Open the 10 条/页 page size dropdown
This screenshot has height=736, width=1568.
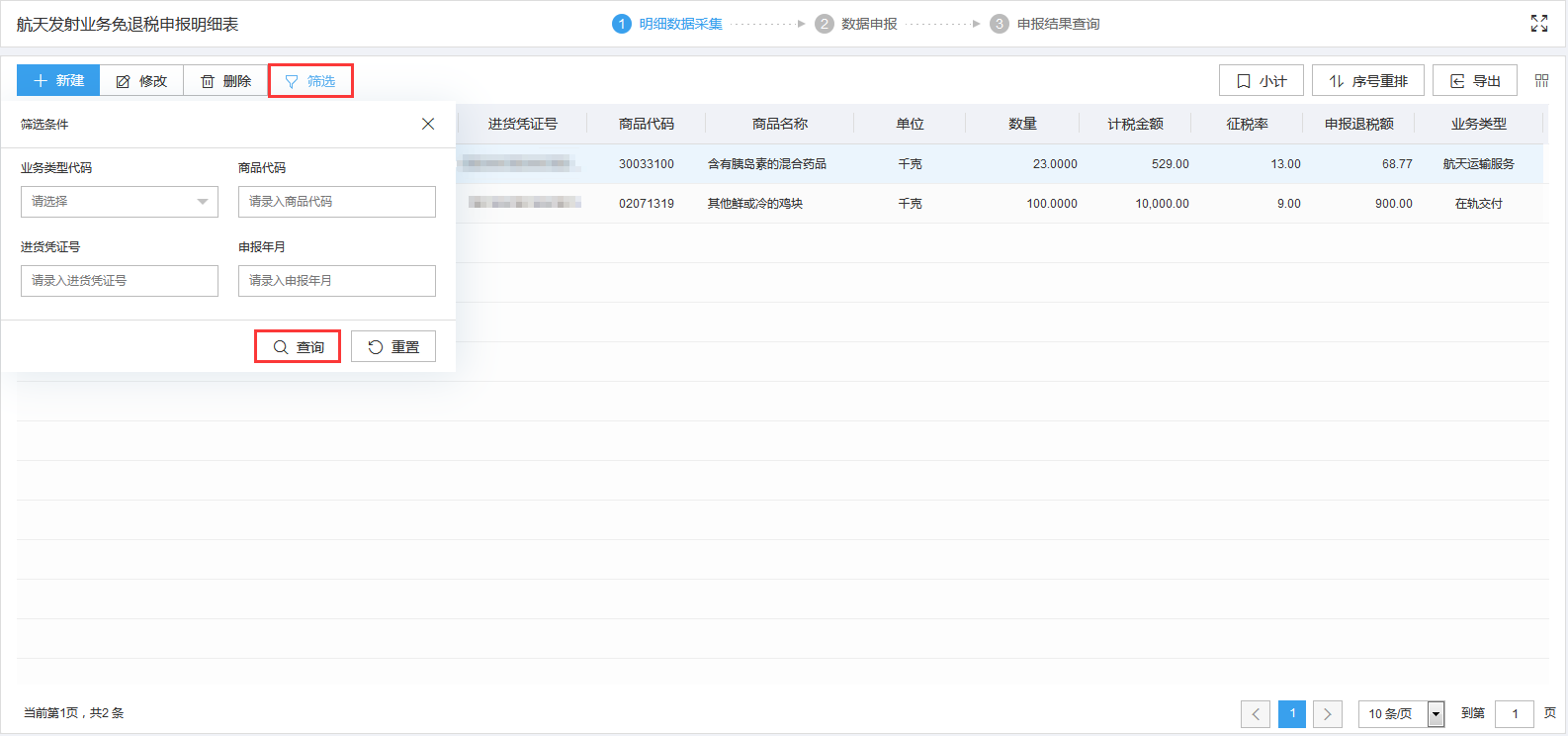pyautogui.click(x=1401, y=713)
